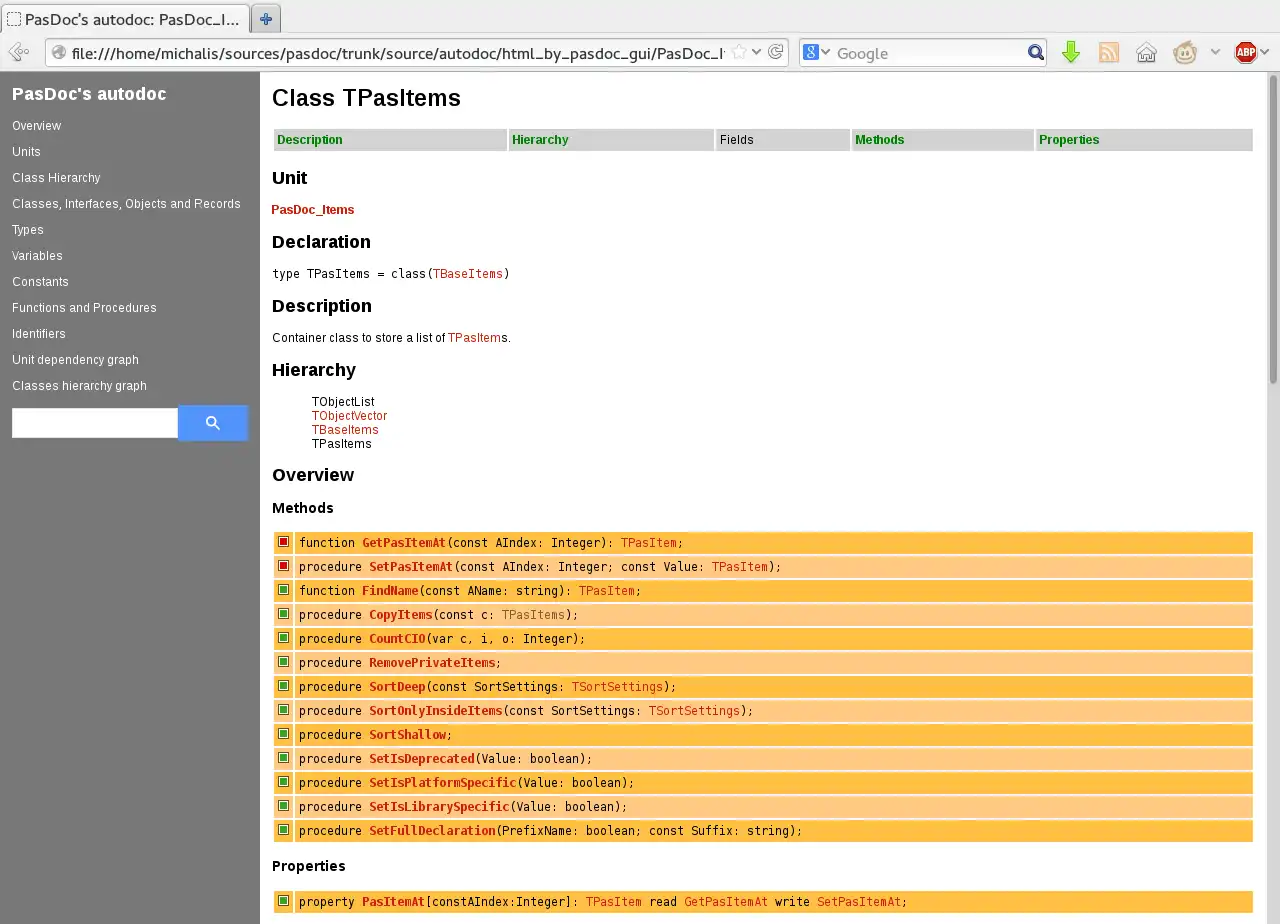Click the vertical page scrollbar thumb
1280x924 pixels.
click(1273, 228)
